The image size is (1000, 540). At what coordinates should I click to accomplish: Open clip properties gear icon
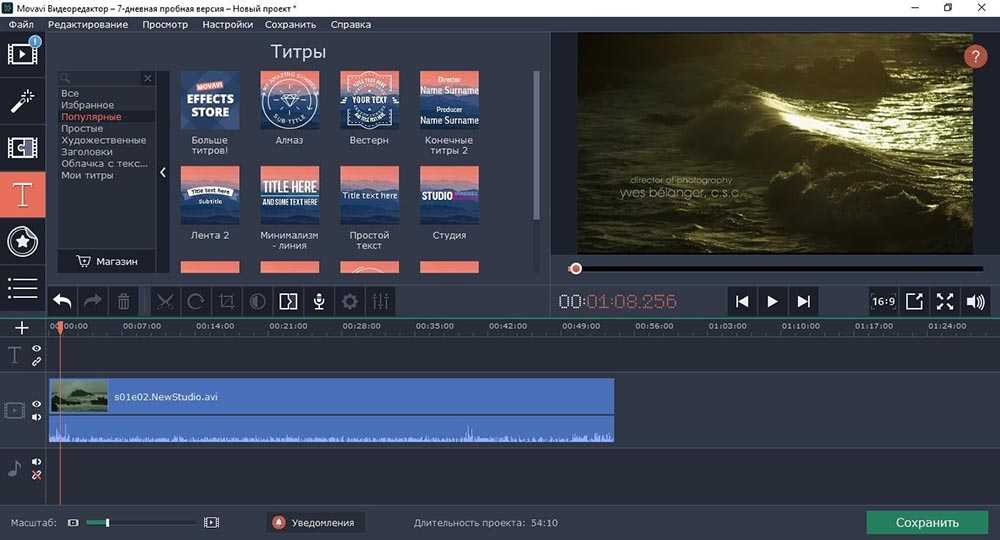pyautogui.click(x=350, y=301)
